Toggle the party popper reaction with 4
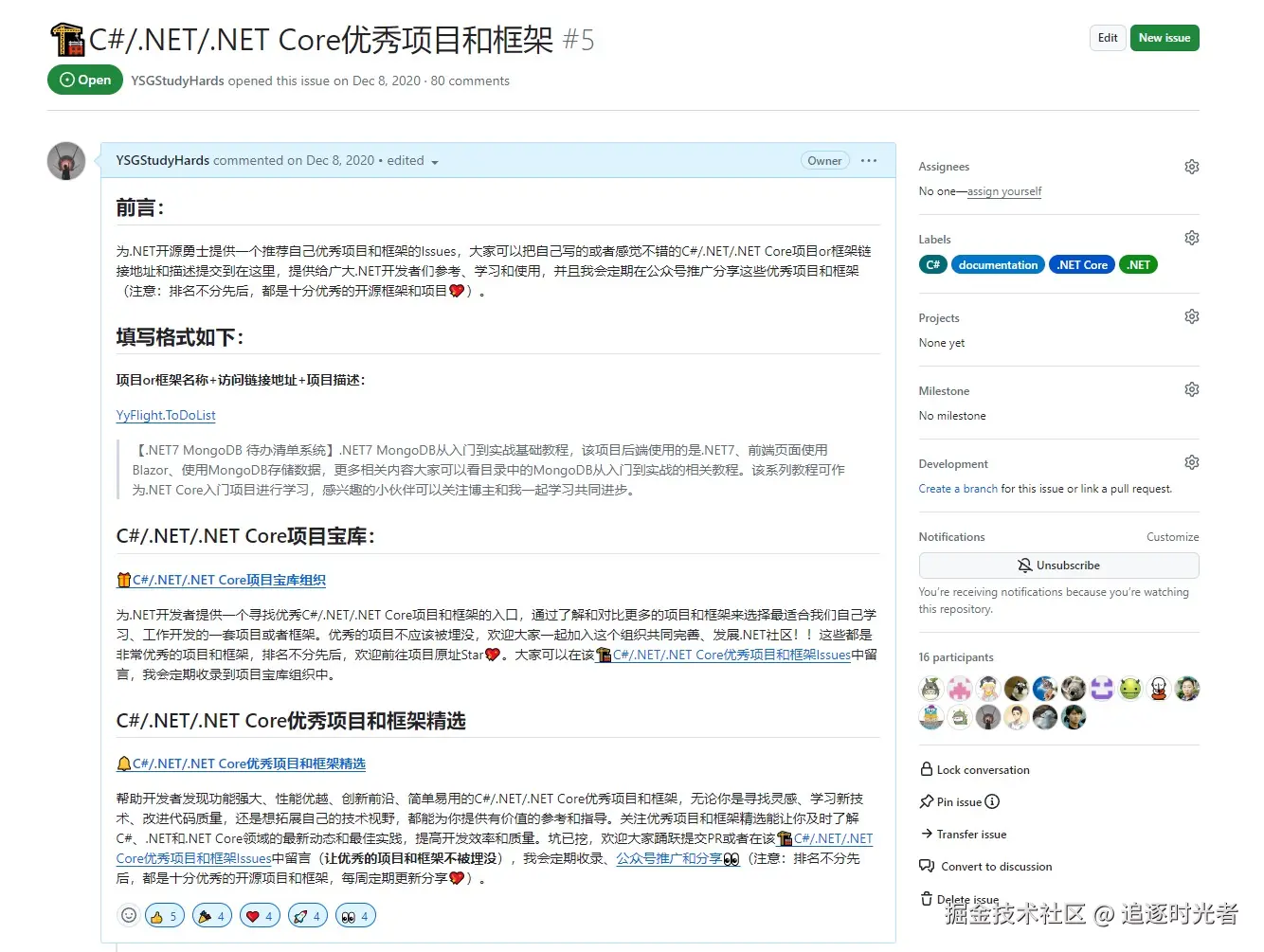This screenshot has height=952, width=1264. pyautogui.click(x=211, y=916)
